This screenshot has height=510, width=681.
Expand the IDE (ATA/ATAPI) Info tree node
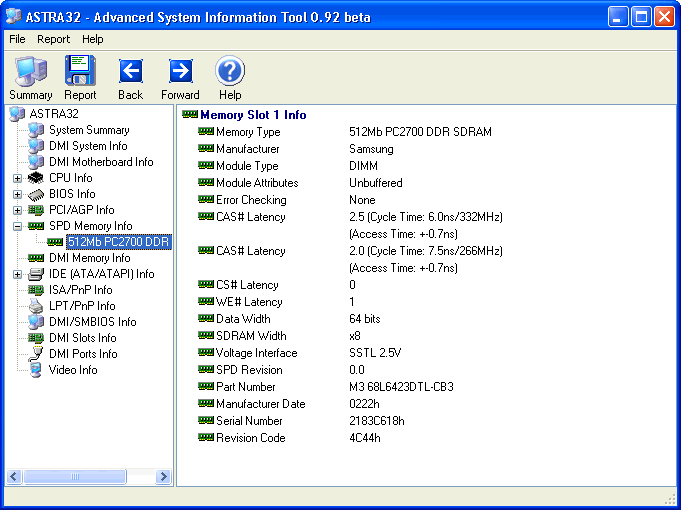17,274
